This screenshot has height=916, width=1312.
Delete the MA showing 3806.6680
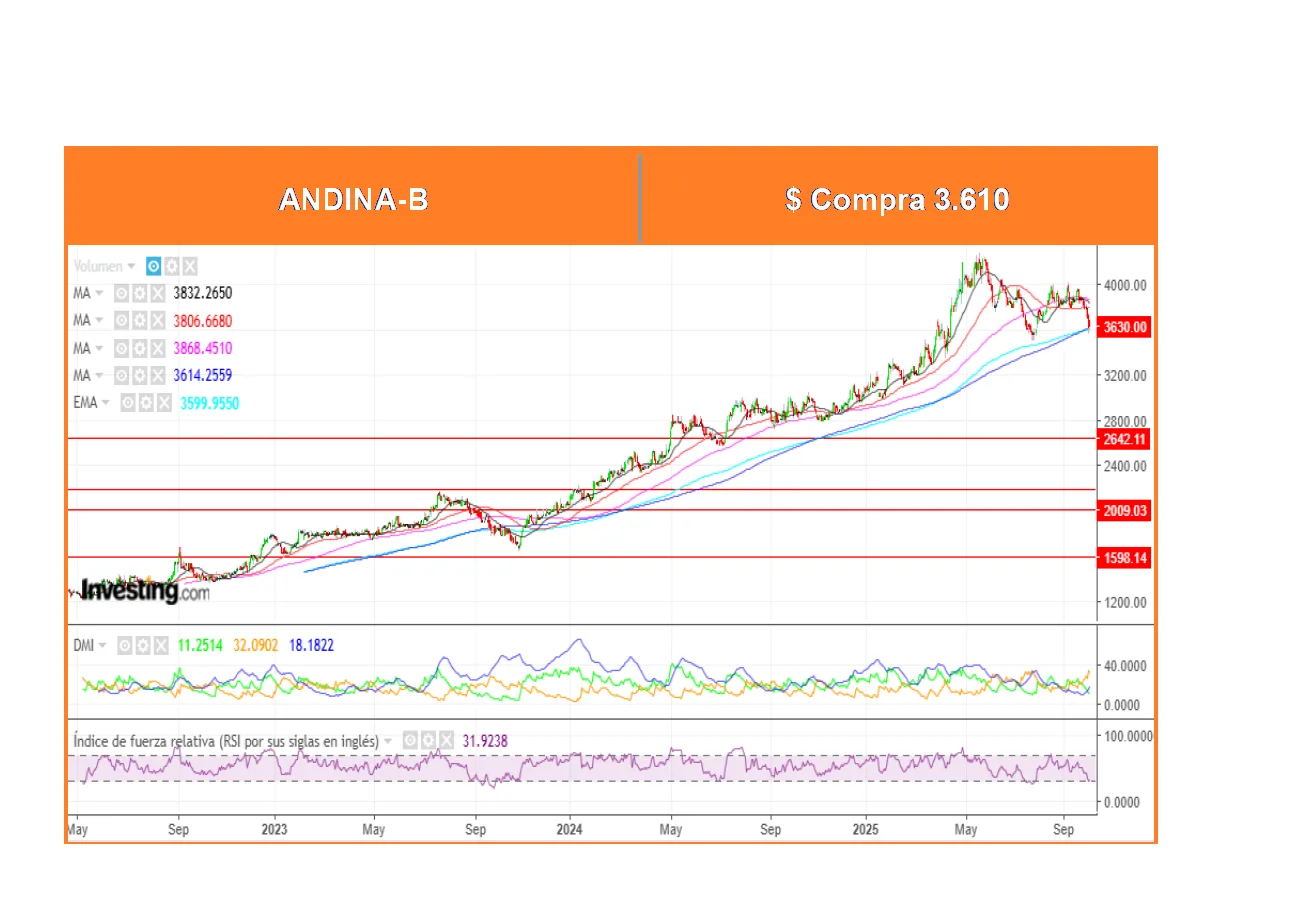pos(157,321)
